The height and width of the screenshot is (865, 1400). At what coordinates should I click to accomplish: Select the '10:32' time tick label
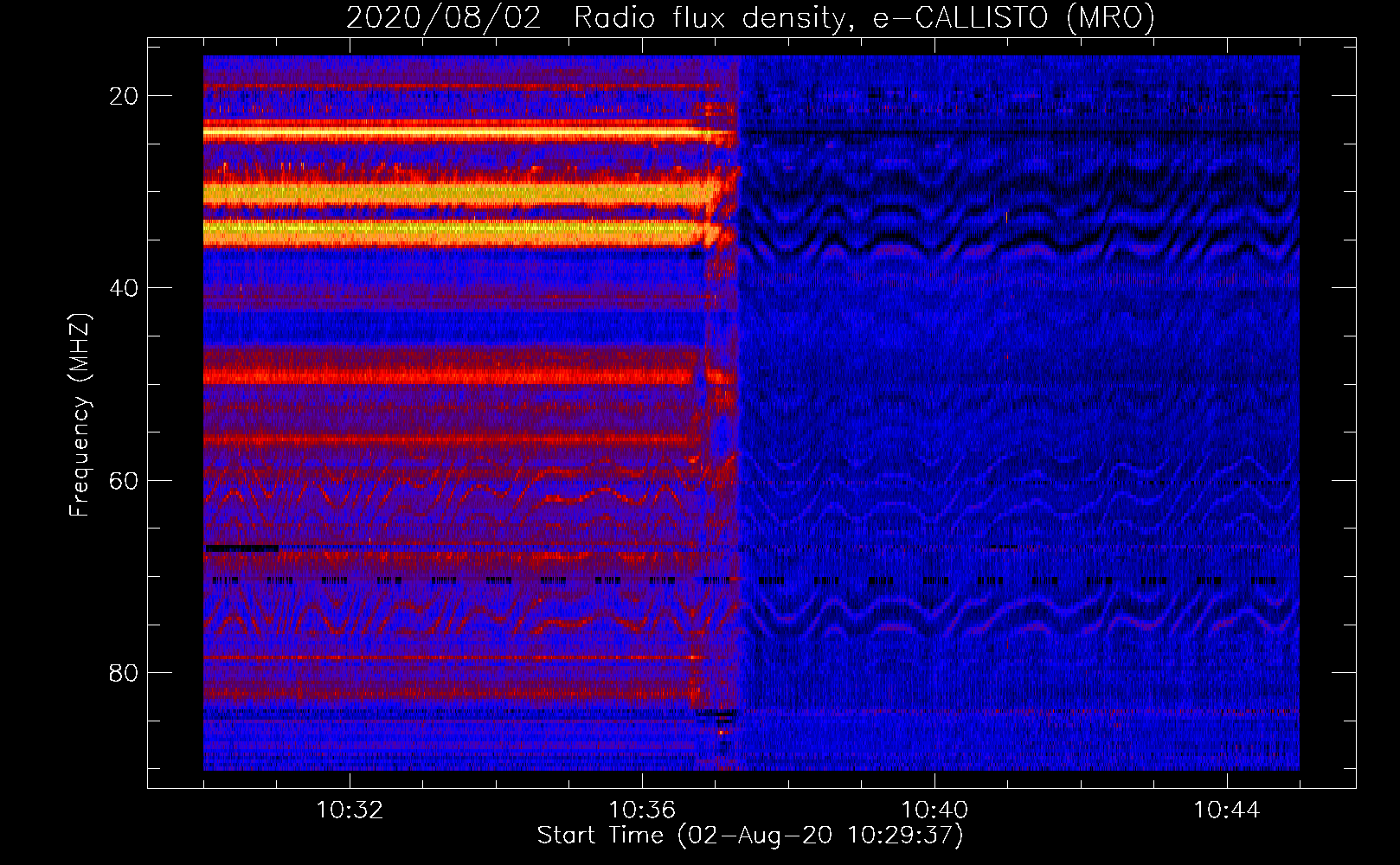coord(350,811)
